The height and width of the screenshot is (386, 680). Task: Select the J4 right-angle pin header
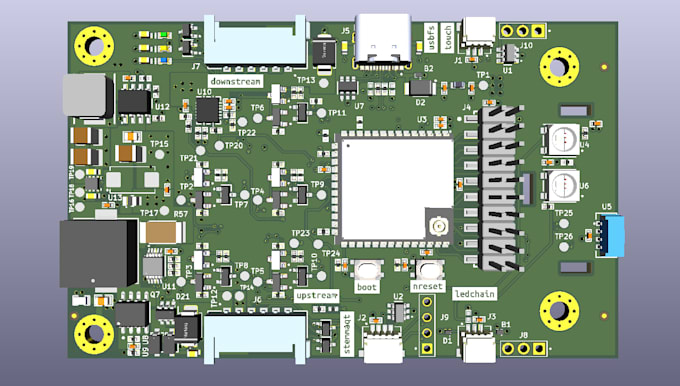coord(494,188)
